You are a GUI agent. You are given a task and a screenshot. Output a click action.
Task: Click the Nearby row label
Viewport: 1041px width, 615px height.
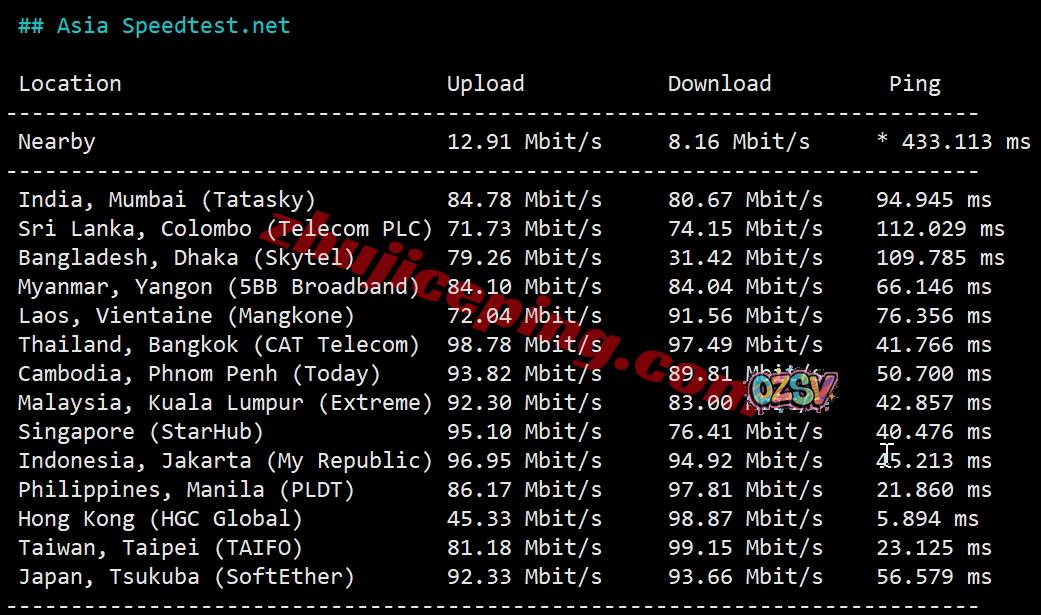56,142
